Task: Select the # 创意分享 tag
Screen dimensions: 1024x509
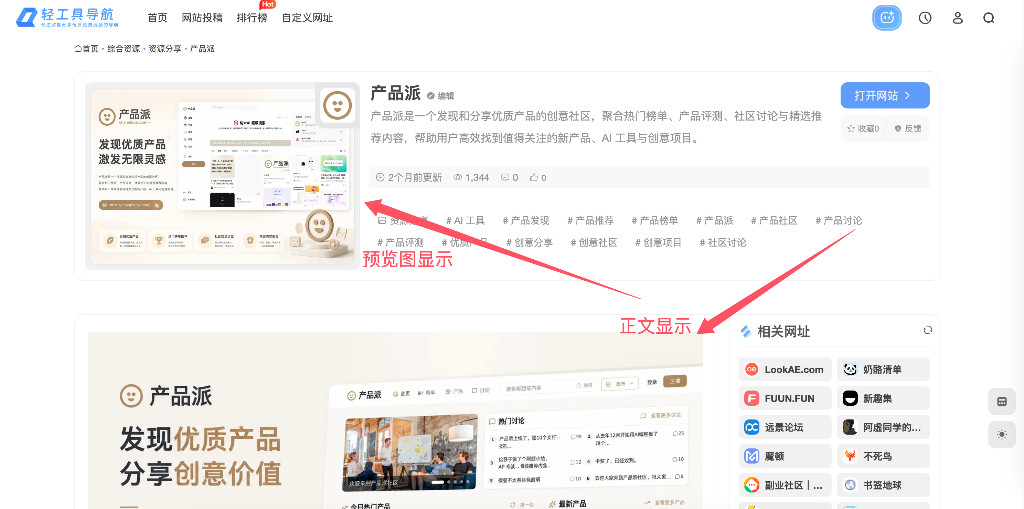Action: pos(529,242)
